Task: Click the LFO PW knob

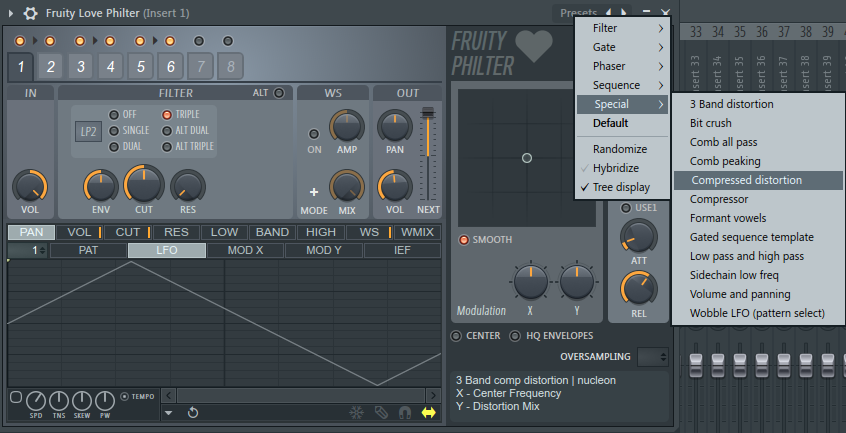Action: [105, 401]
